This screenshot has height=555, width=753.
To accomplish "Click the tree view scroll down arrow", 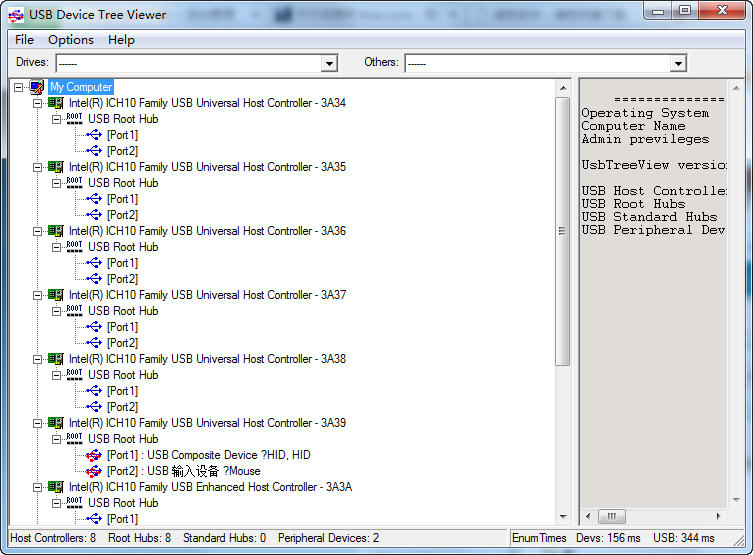I will click(x=562, y=517).
